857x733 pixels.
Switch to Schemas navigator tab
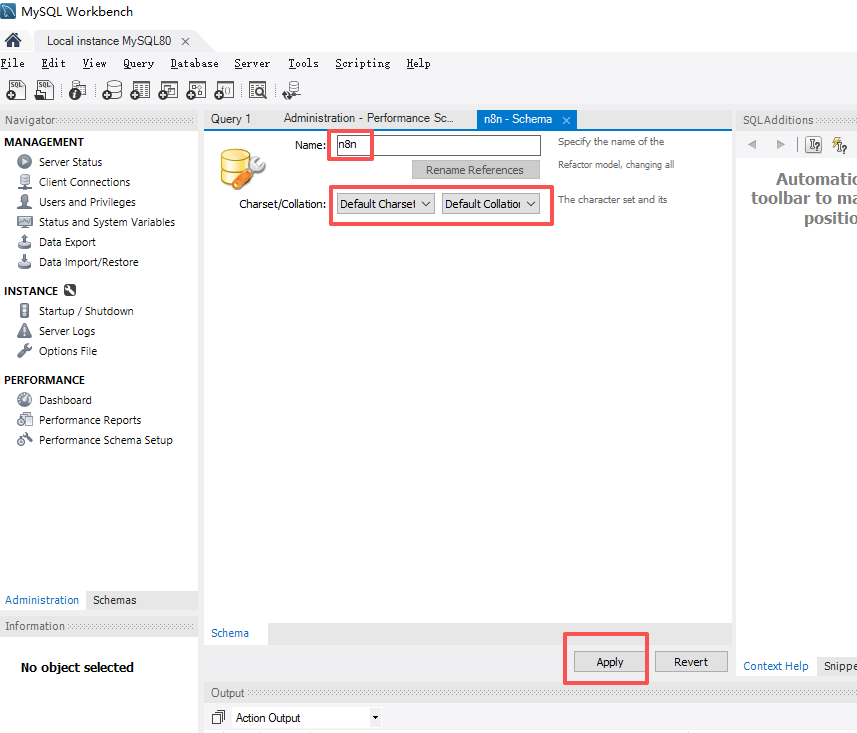pos(114,600)
